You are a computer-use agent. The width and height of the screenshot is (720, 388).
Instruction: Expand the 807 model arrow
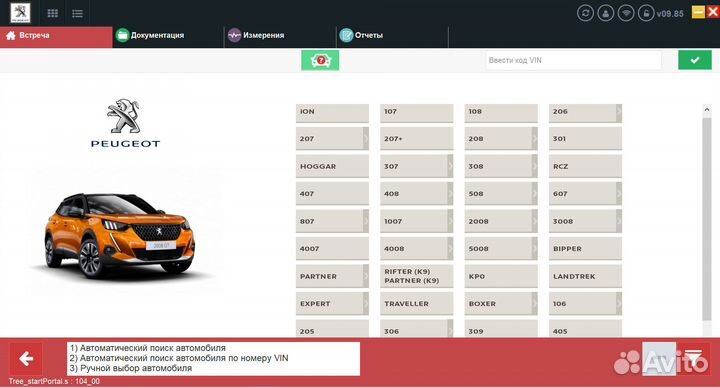[x=366, y=221]
